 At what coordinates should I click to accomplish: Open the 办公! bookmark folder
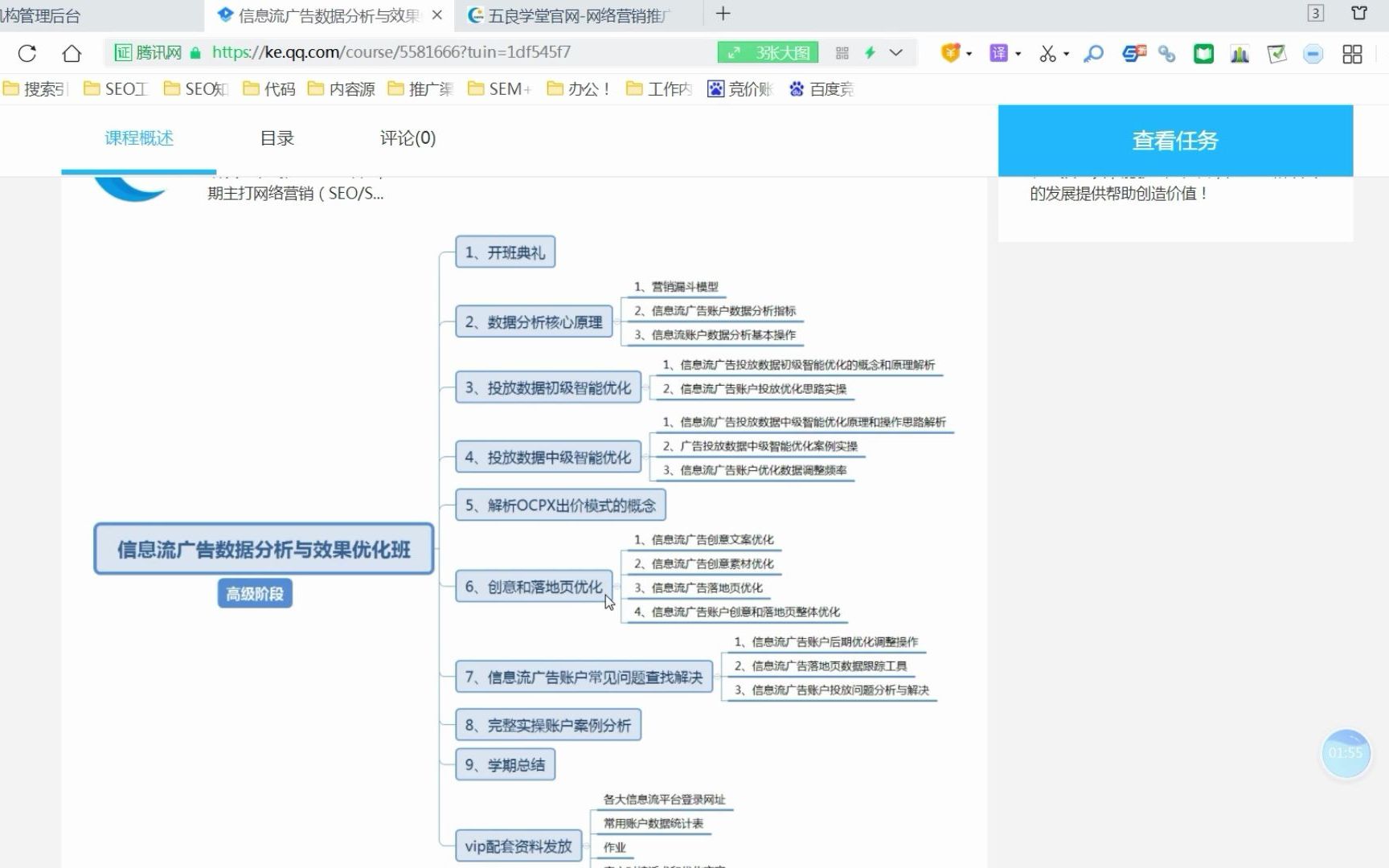pos(579,88)
